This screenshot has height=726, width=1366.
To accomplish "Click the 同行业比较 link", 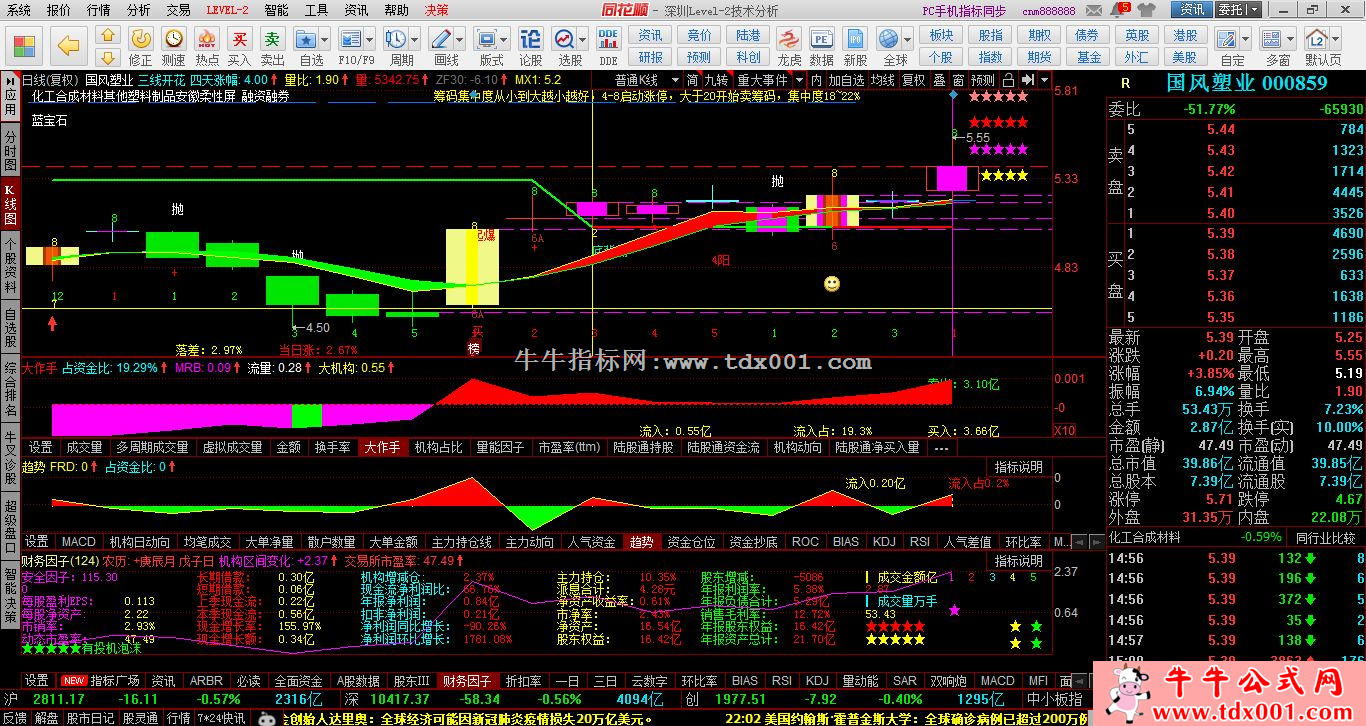I will click(x=1325, y=537).
